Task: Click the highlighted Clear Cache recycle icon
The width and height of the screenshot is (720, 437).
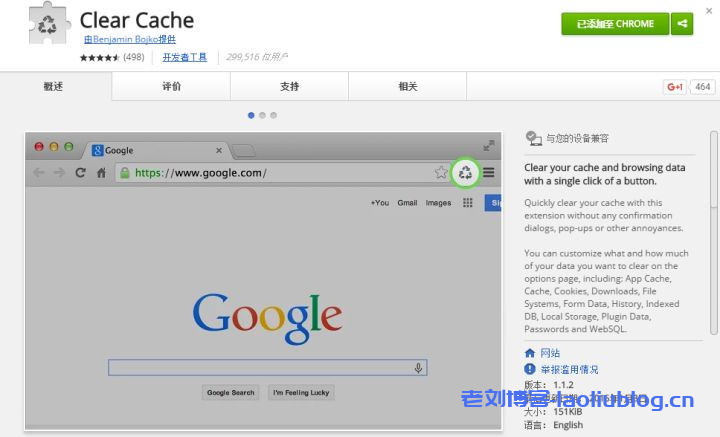Action: point(465,173)
